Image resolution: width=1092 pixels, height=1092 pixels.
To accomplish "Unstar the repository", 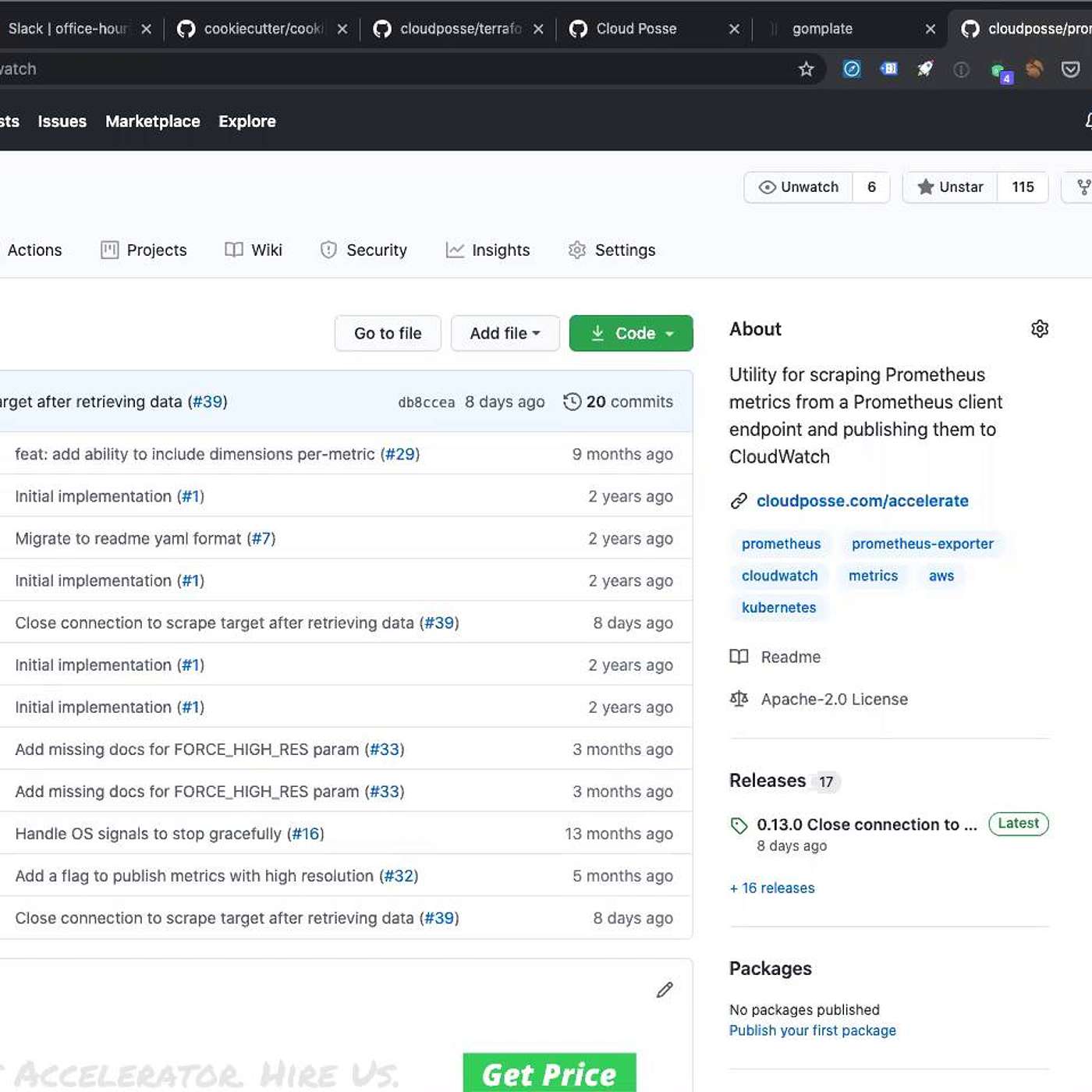I will tap(949, 187).
